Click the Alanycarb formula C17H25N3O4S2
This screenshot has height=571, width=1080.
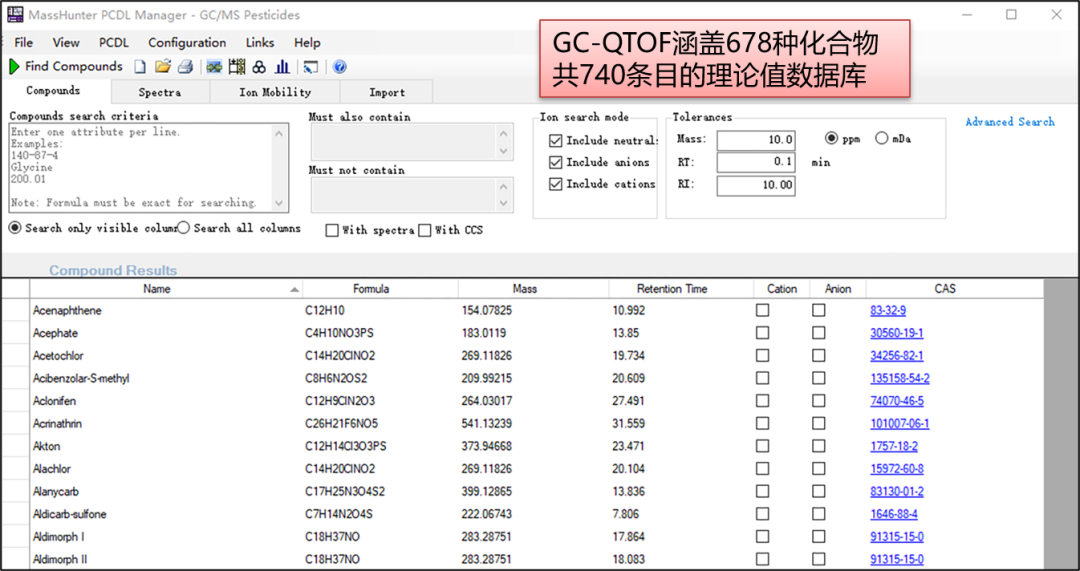tap(345, 492)
